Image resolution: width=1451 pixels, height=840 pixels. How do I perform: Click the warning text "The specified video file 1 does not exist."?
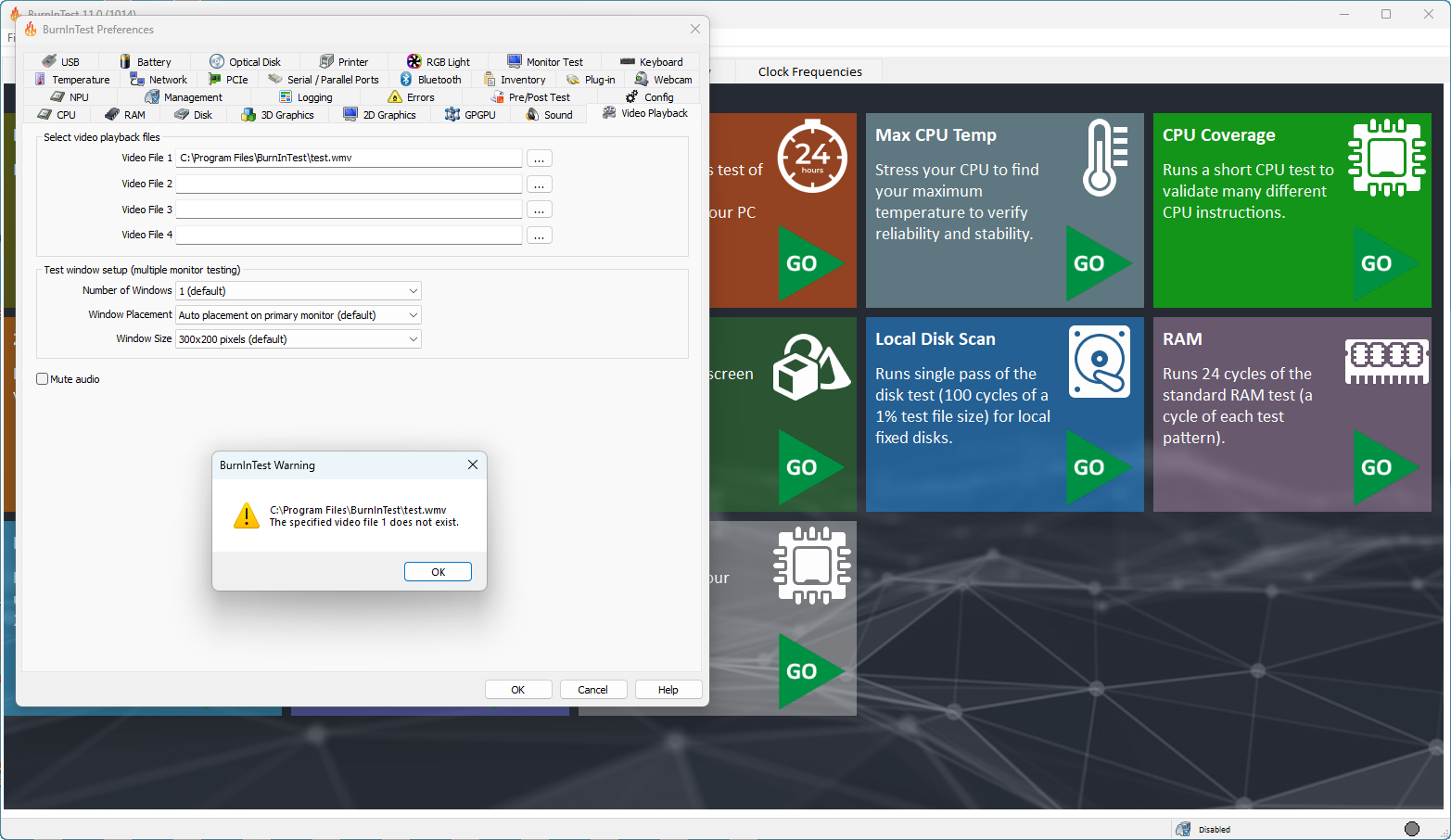[364, 523]
